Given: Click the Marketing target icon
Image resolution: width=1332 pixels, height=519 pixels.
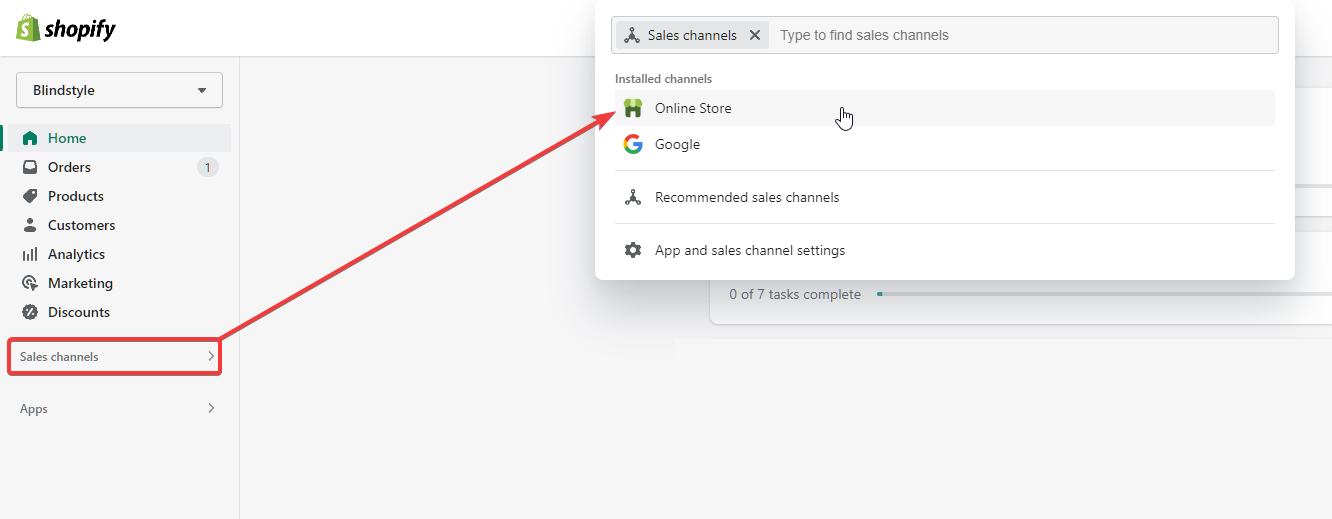Looking at the screenshot, I should click(30, 283).
